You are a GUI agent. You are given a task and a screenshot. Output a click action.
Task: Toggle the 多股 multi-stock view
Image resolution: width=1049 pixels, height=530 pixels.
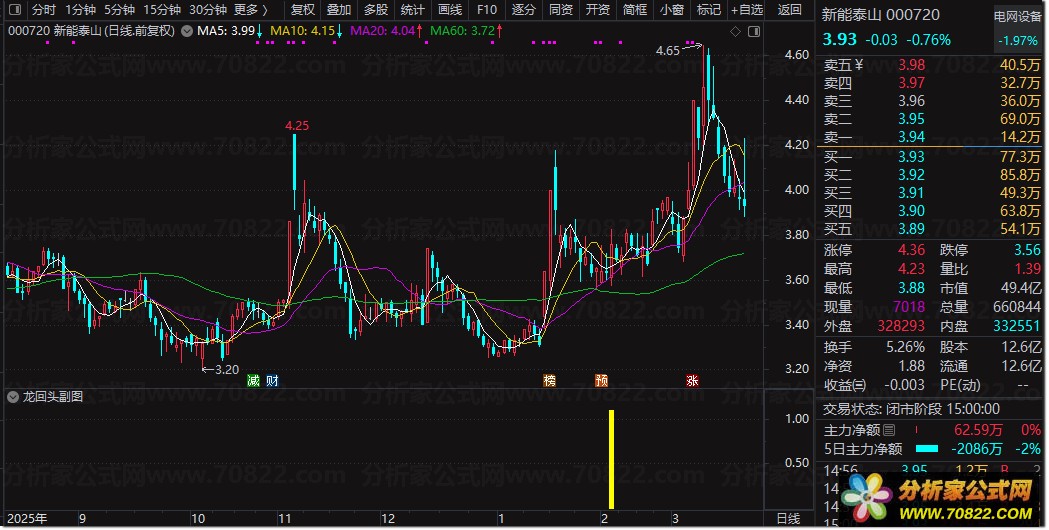pyautogui.click(x=376, y=10)
